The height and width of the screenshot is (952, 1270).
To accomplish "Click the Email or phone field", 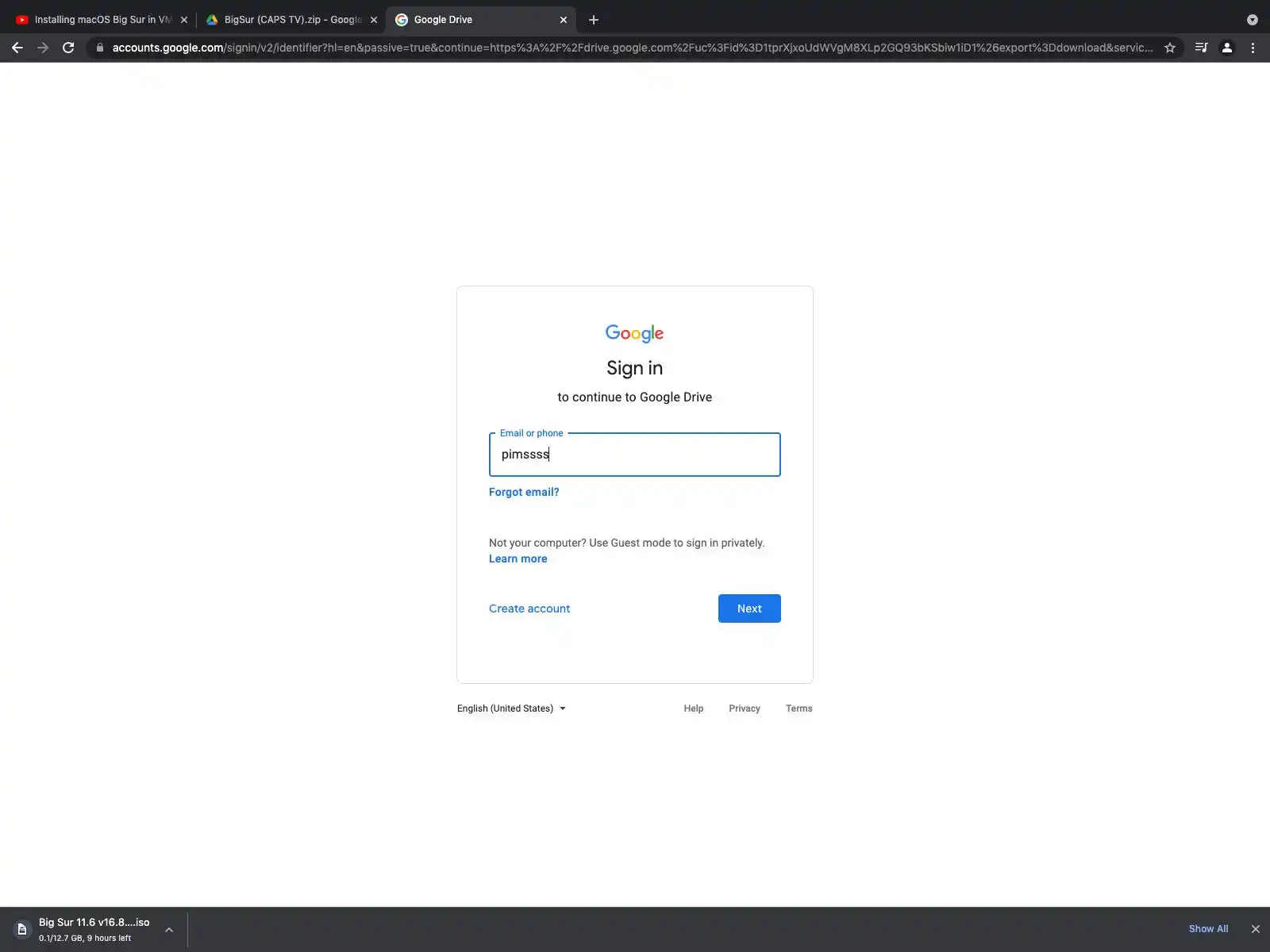I will click(635, 455).
